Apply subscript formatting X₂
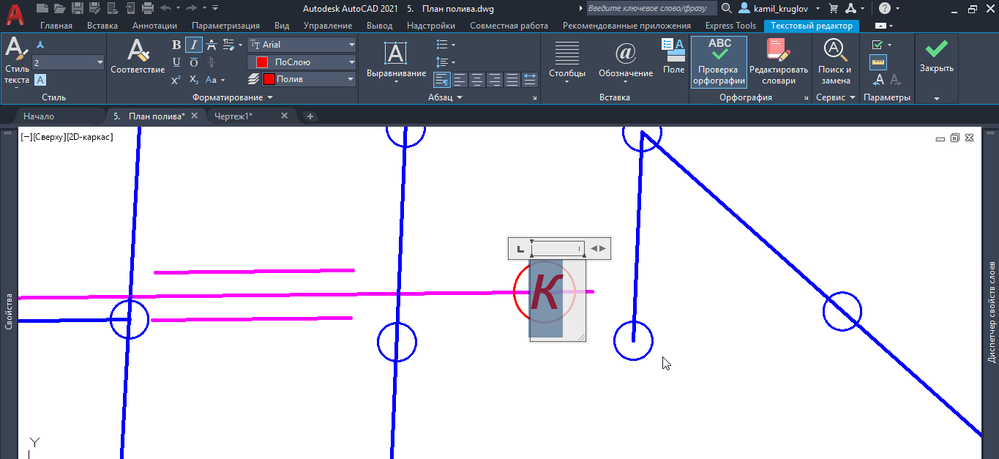This screenshot has width=999, height=459. click(x=194, y=80)
